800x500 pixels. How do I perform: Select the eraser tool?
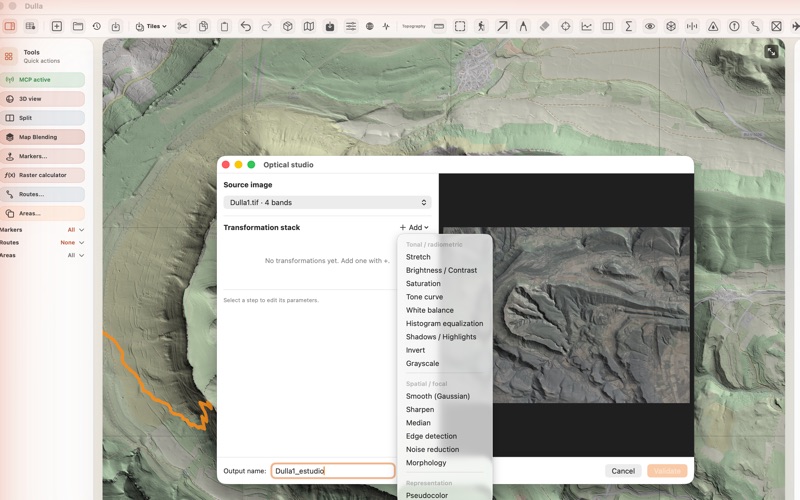pyautogui.click(x=544, y=26)
